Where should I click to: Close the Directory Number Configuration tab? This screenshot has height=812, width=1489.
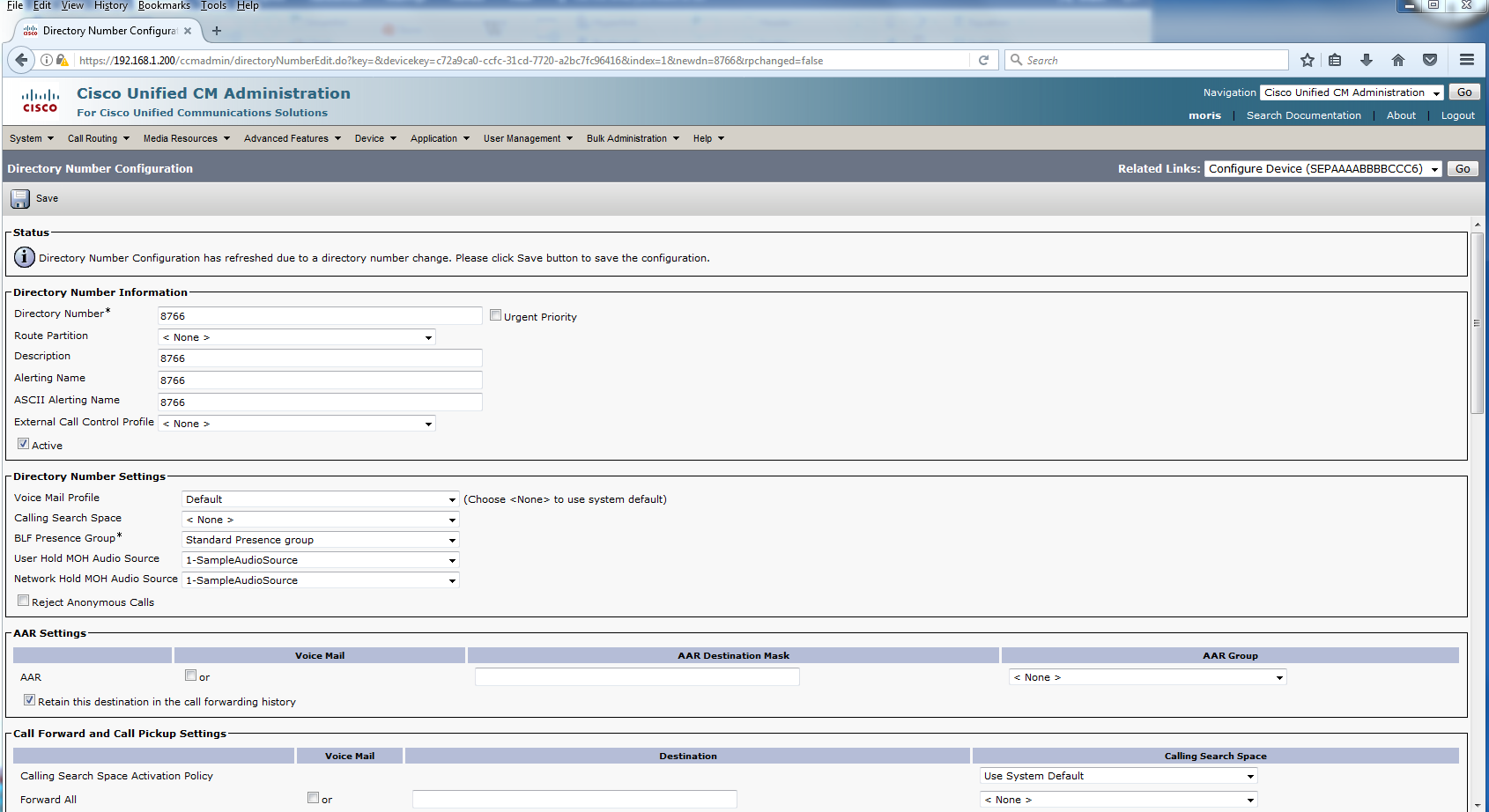click(188, 31)
